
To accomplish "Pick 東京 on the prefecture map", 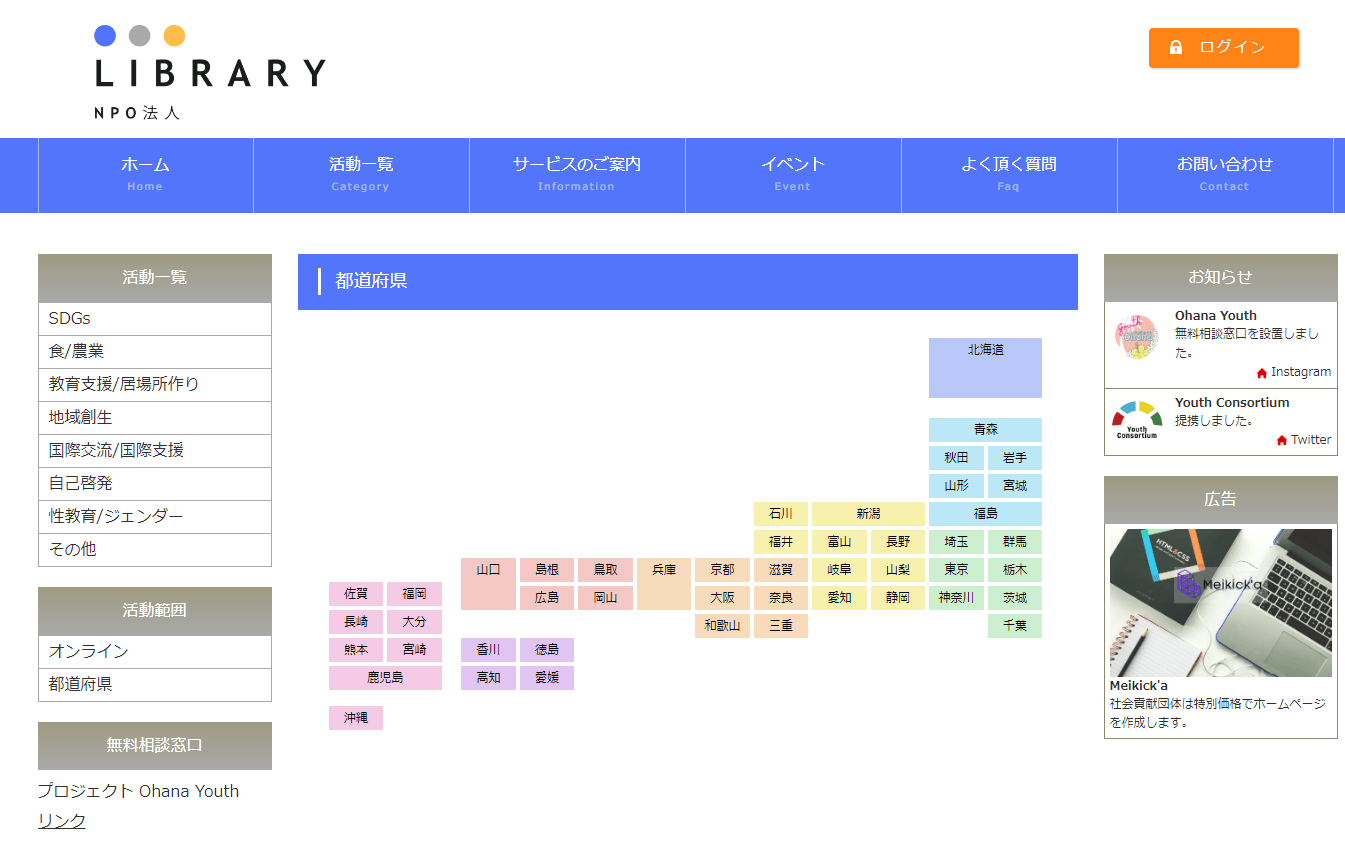I will (x=956, y=570).
